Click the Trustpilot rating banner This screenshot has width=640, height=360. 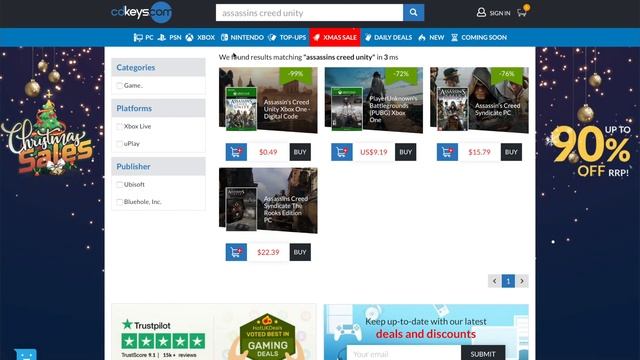[x=163, y=338]
